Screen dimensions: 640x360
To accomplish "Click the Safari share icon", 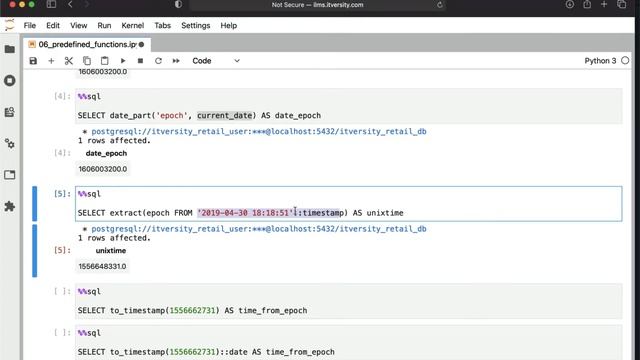I will point(587,4).
